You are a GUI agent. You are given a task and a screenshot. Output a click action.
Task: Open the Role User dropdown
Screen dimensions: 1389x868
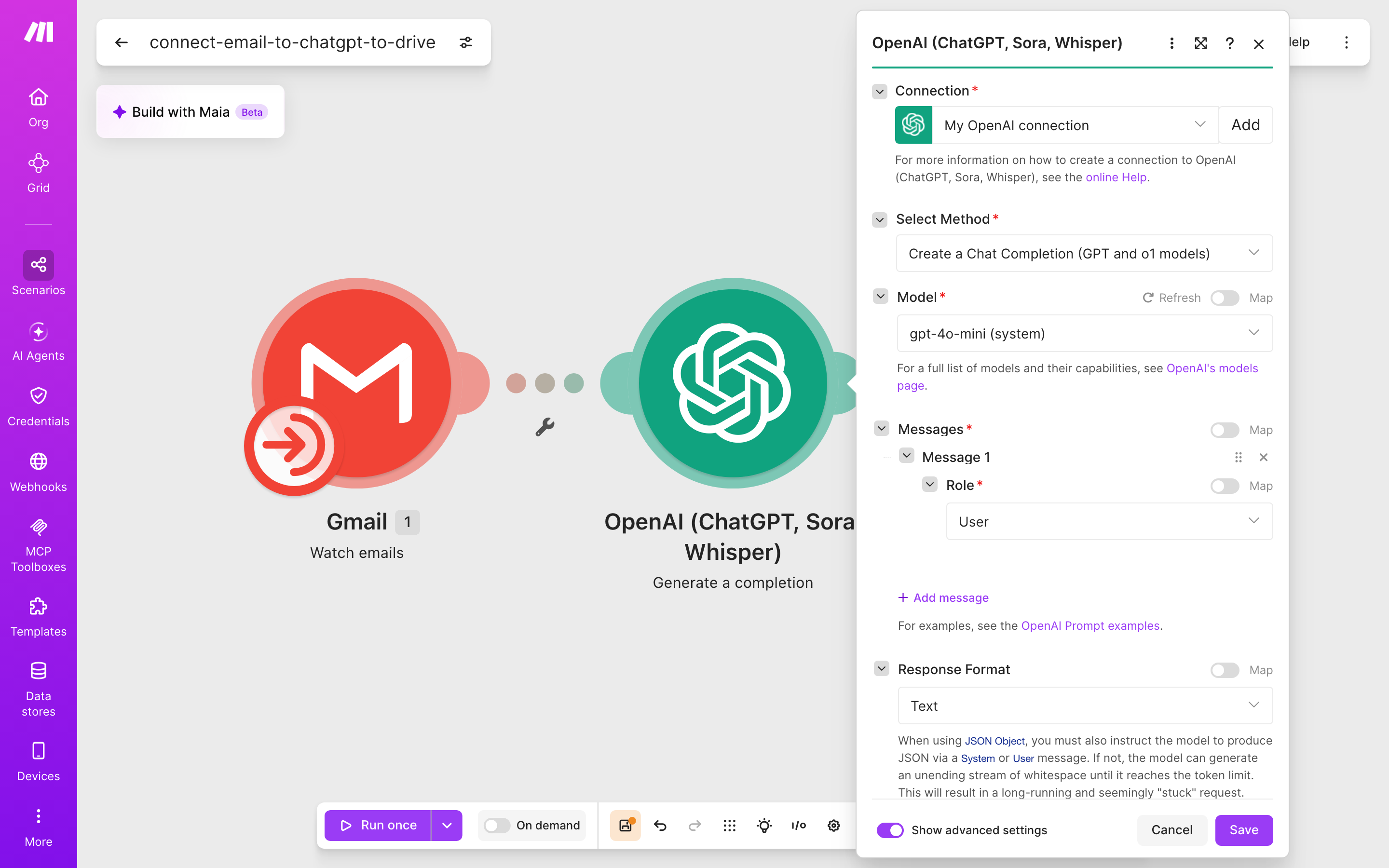click(x=1109, y=521)
